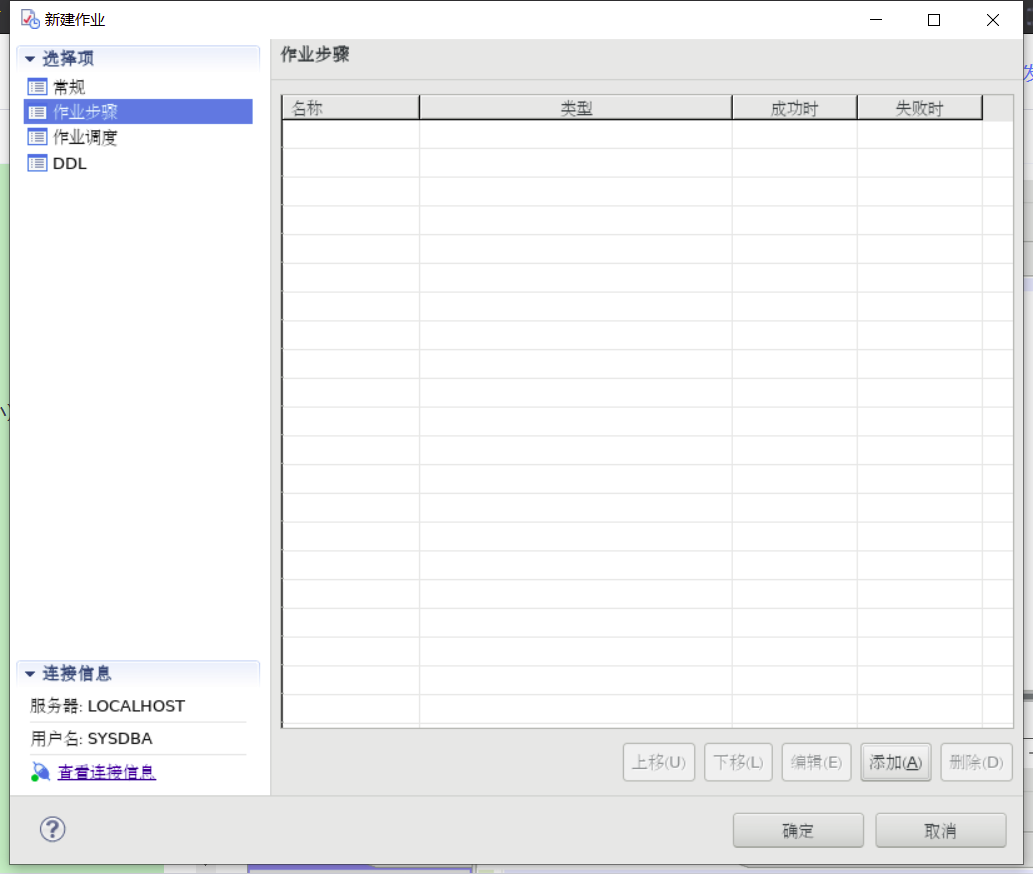Confirm the dialog with 确定

[797, 829]
